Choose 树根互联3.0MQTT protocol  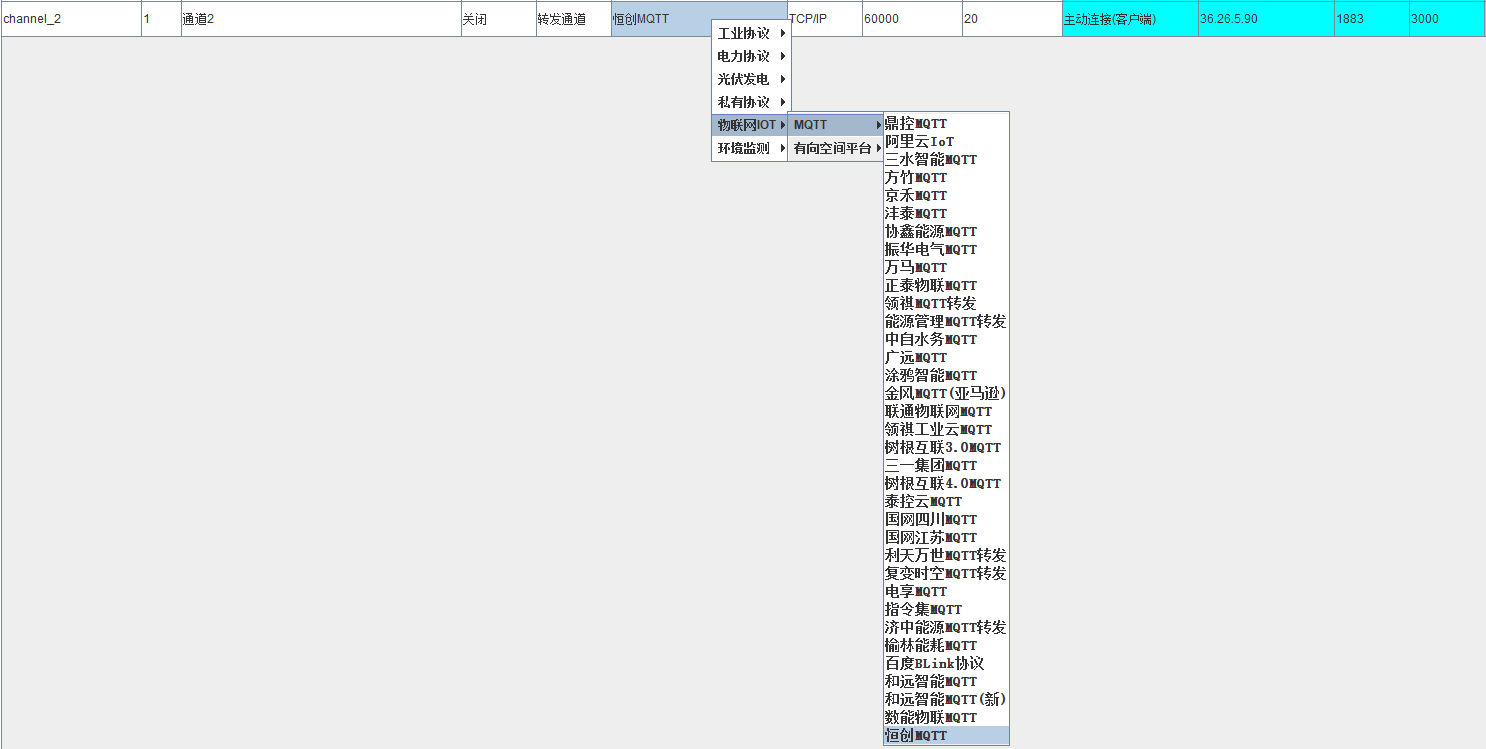coord(946,447)
